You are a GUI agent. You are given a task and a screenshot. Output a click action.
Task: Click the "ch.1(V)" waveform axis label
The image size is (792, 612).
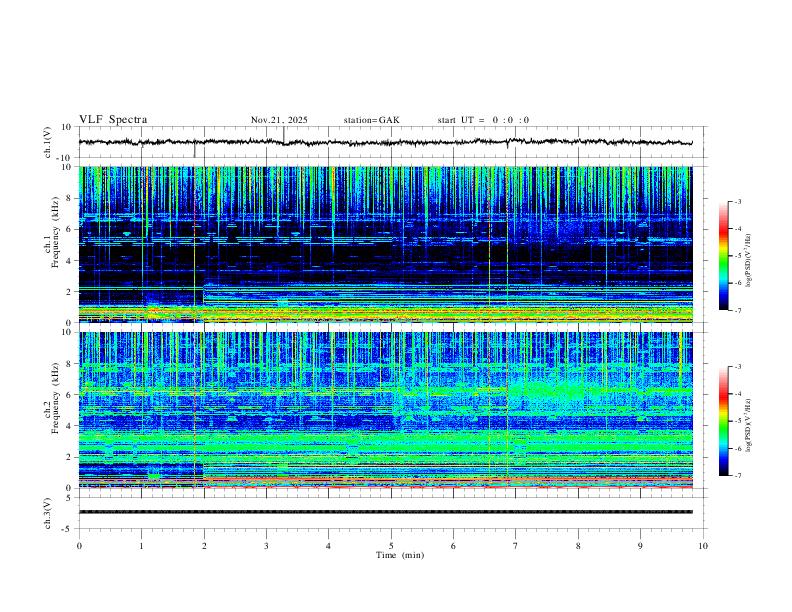pyautogui.click(x=48, y=142)
